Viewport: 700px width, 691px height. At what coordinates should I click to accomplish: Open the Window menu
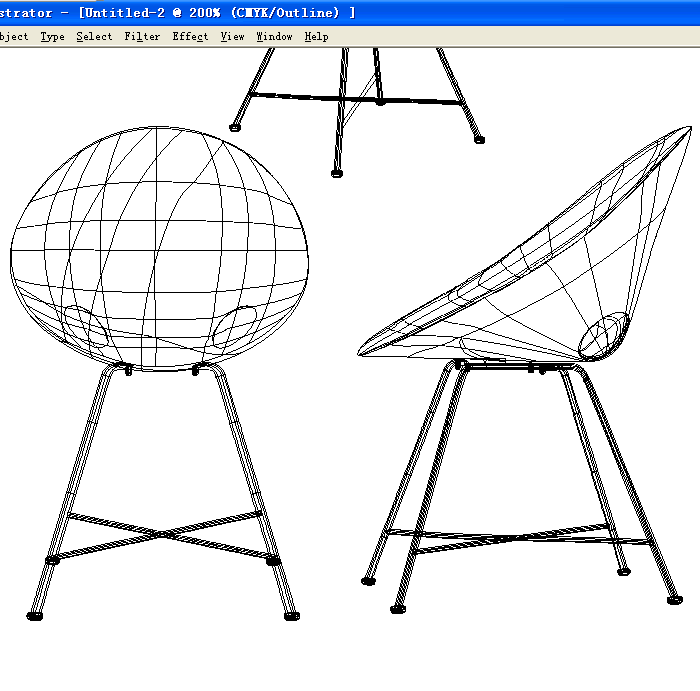click(274, 37)
